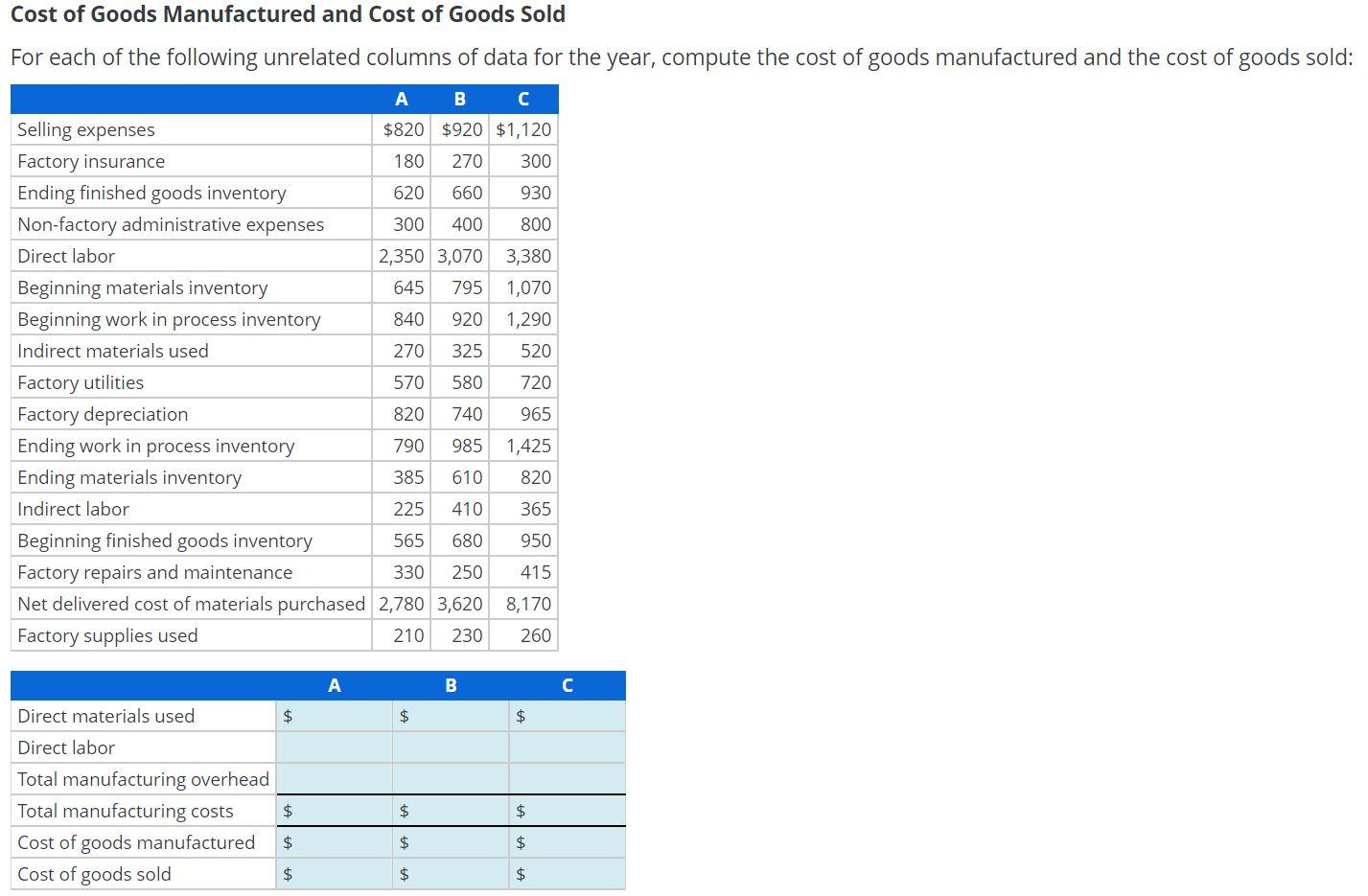Click the Ending materials inventory value 610
Image resolution: width=1368 pixels, height=896 pixels.
pos(469,477)
